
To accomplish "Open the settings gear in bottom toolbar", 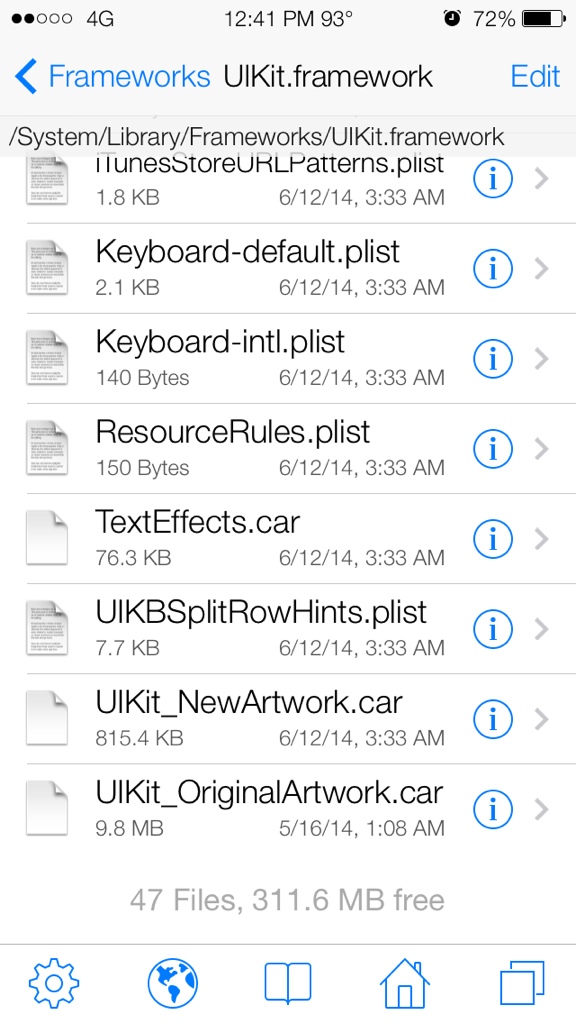I will click(54, 983).
